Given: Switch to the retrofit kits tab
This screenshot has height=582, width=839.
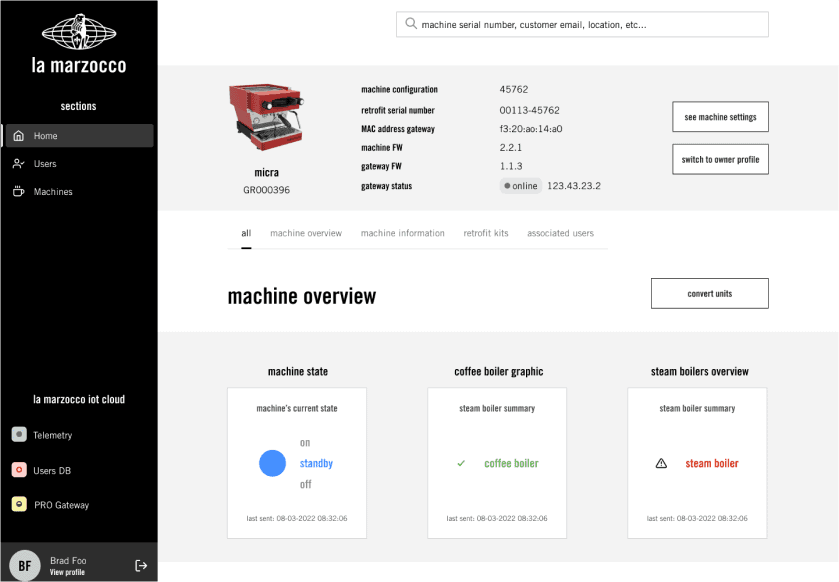Looking at the screenshot, I should click(x=486, y=233).
